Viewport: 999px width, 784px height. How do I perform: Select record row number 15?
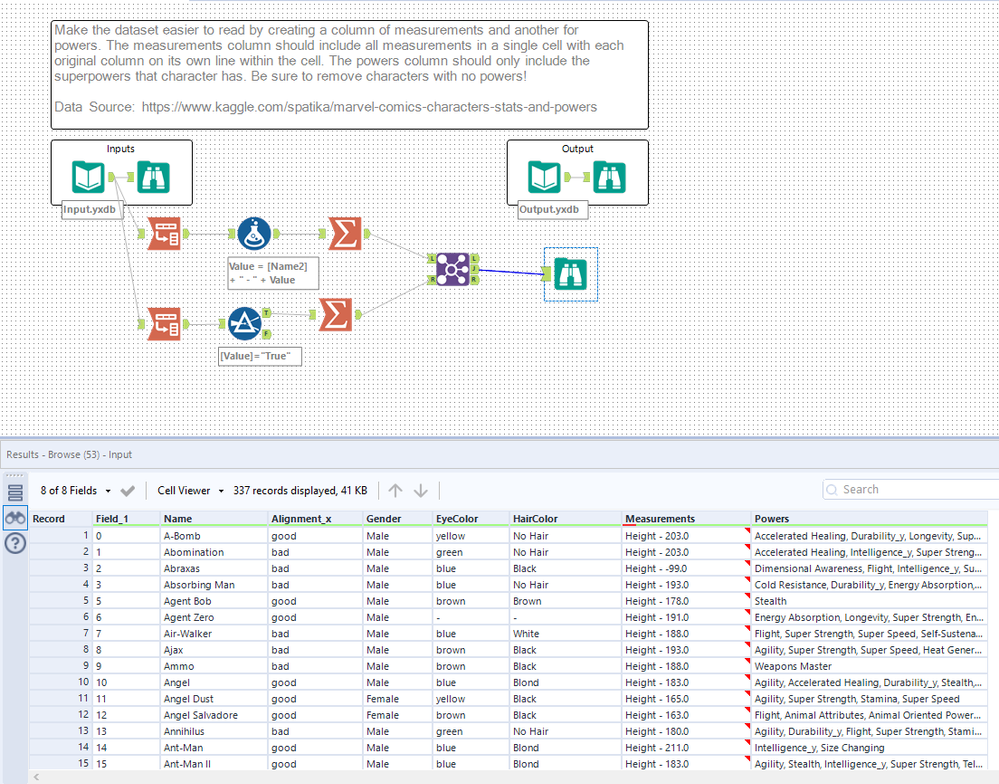[61, 764]
